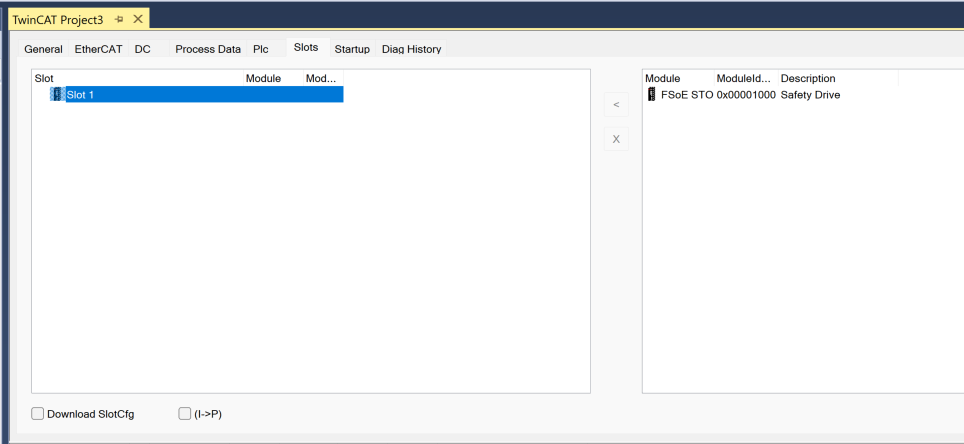This screenshot has width=964, height=444.
Task: Select the Slot 1 entry
Action: (80, 94)
